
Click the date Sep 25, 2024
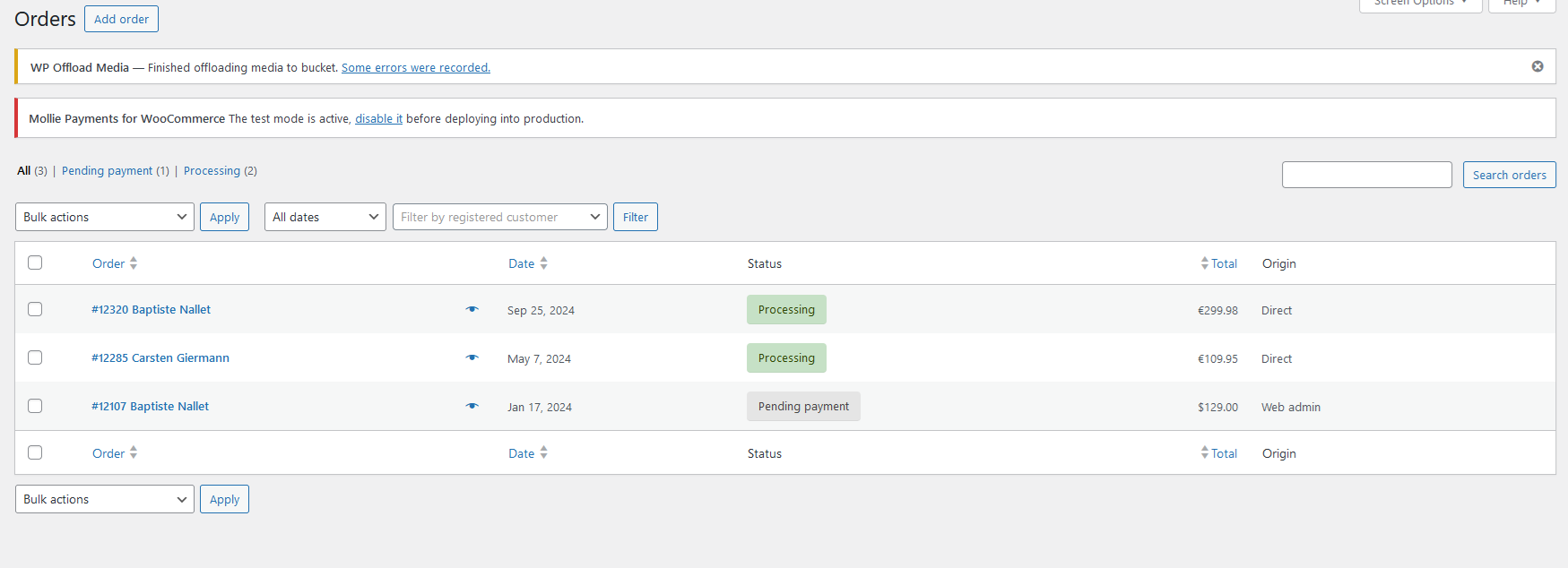pyautogui.click(x=541, y=310)
